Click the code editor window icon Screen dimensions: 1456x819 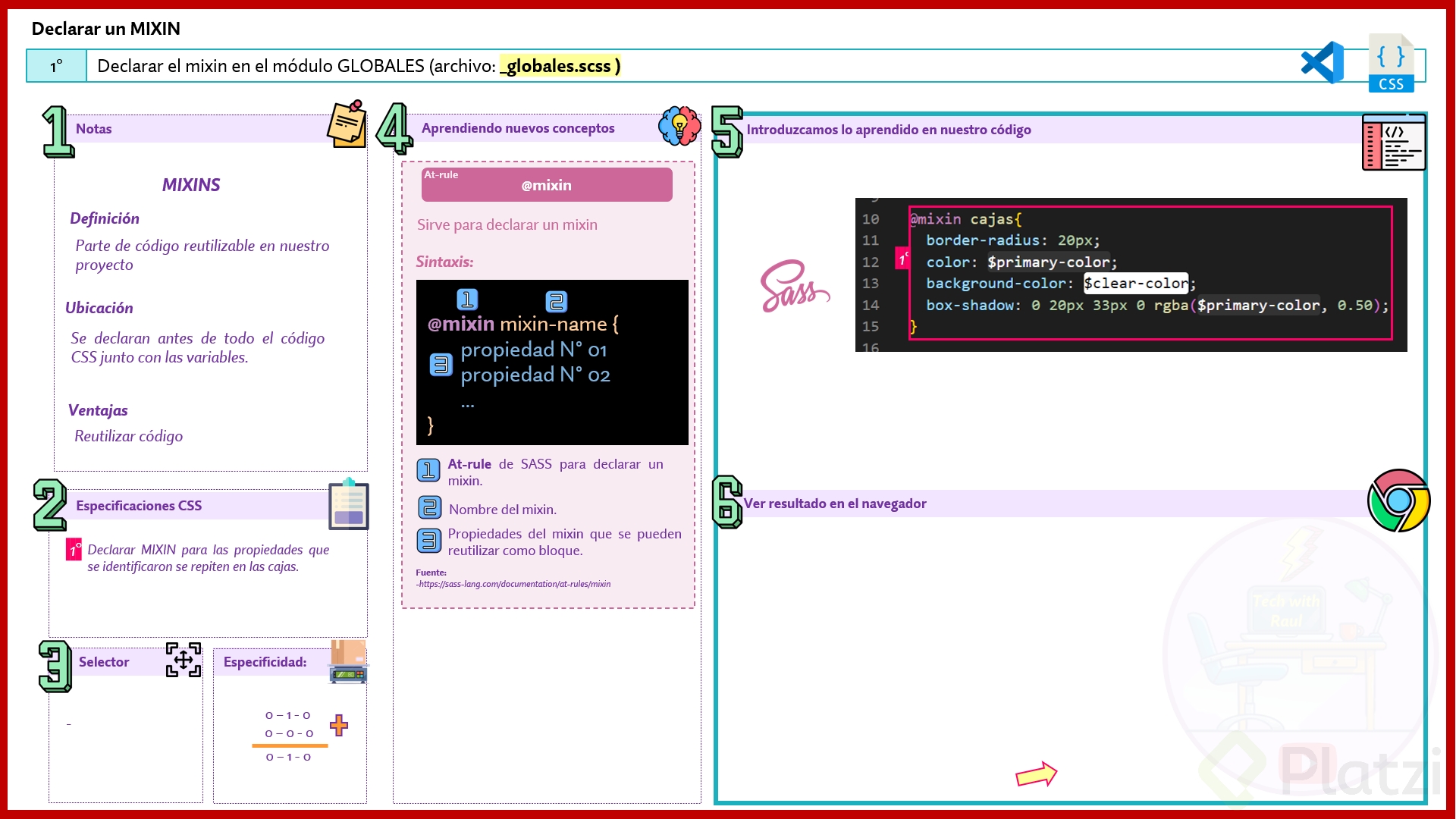tap(1394, 143)
